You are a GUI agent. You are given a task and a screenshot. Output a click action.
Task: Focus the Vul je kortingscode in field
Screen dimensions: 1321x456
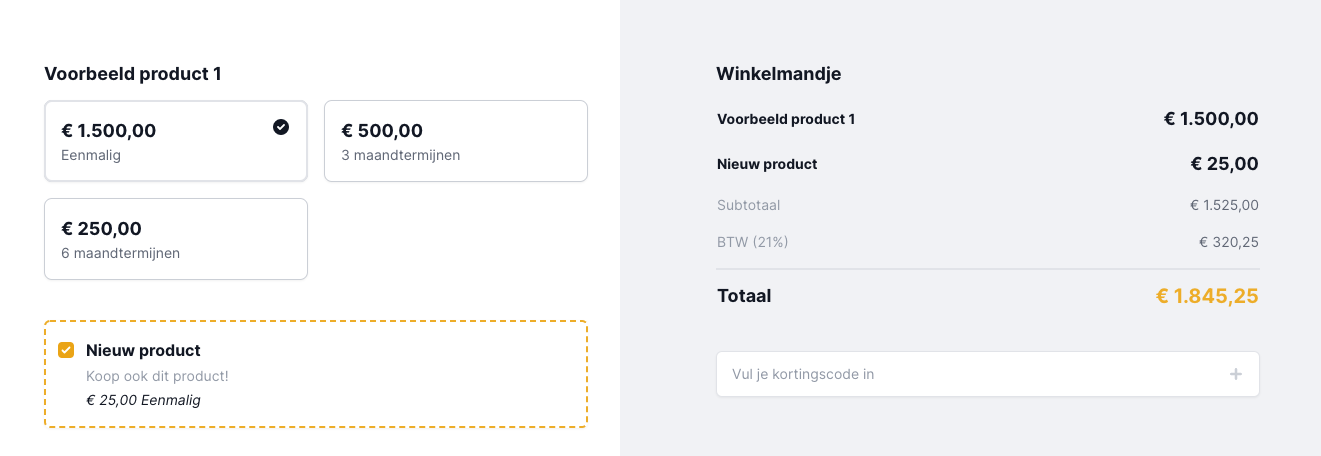(988, 374)
